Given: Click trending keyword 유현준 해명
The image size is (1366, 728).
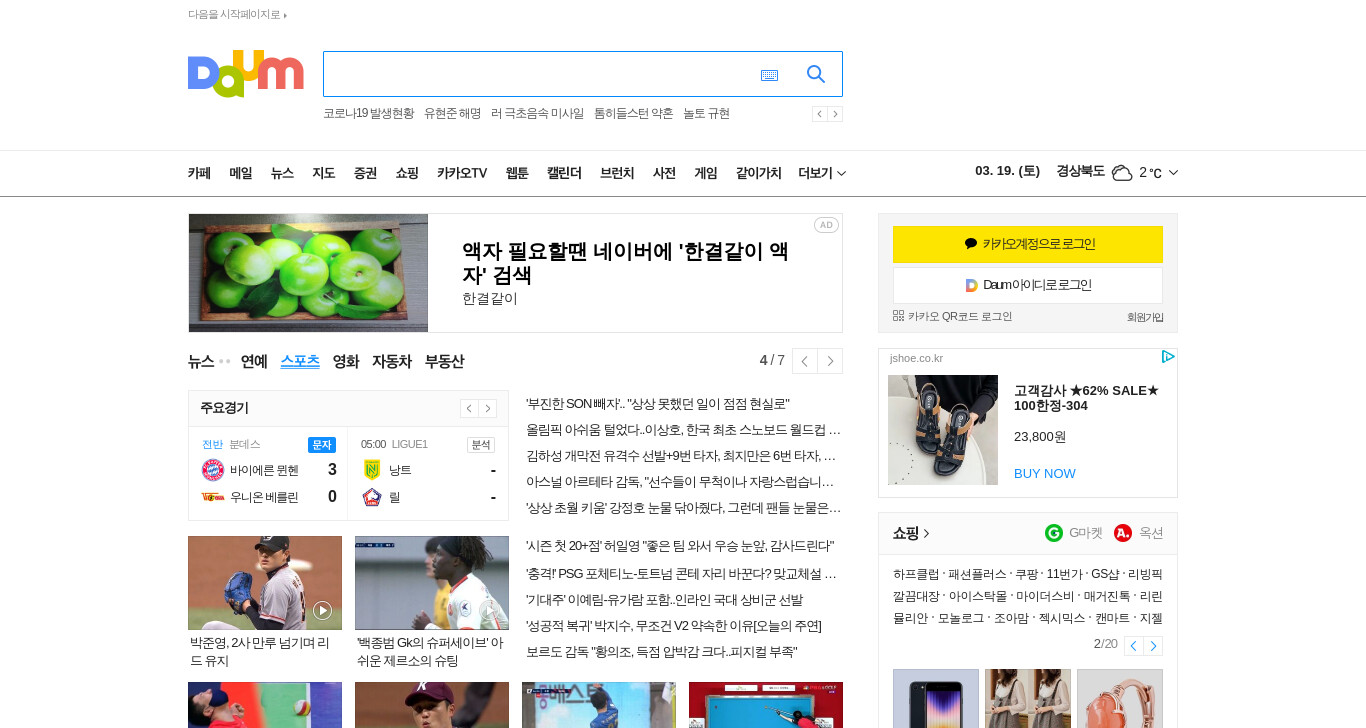Looking at the screenshot, I should pyautogui.click(x=452, y=114).
